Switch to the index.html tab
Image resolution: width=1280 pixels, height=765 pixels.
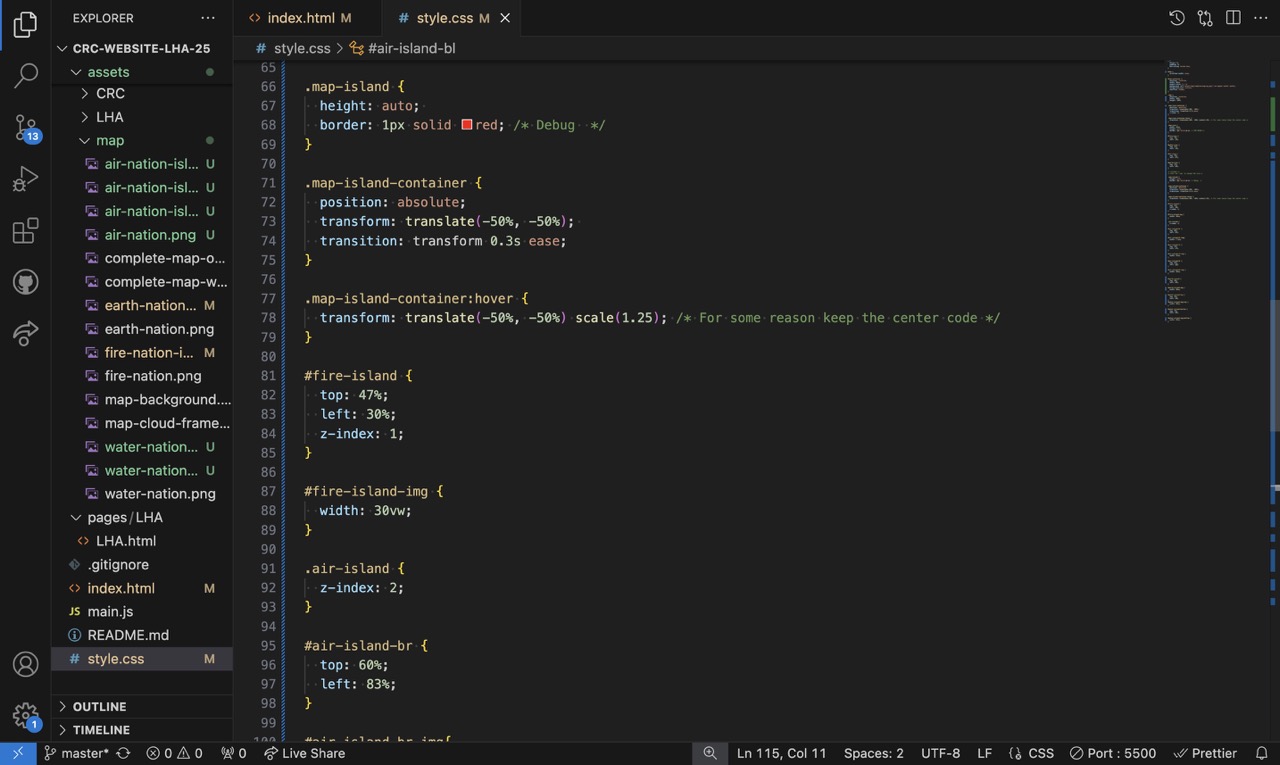click(300, 18)
